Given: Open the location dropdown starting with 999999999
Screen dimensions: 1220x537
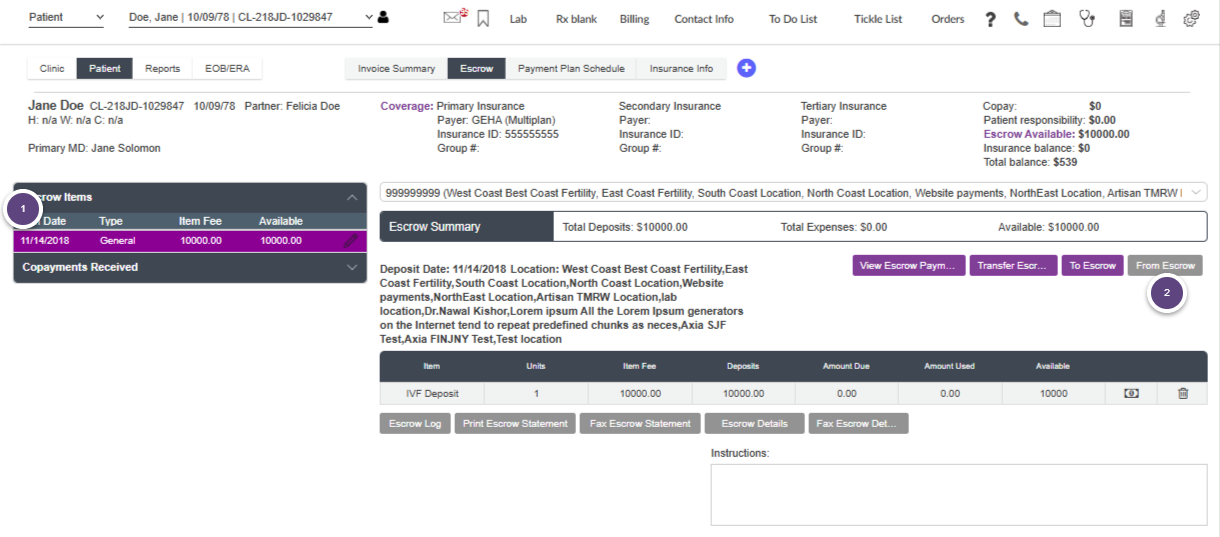Looking at the screenshot, I should click(x=793, y=192).
